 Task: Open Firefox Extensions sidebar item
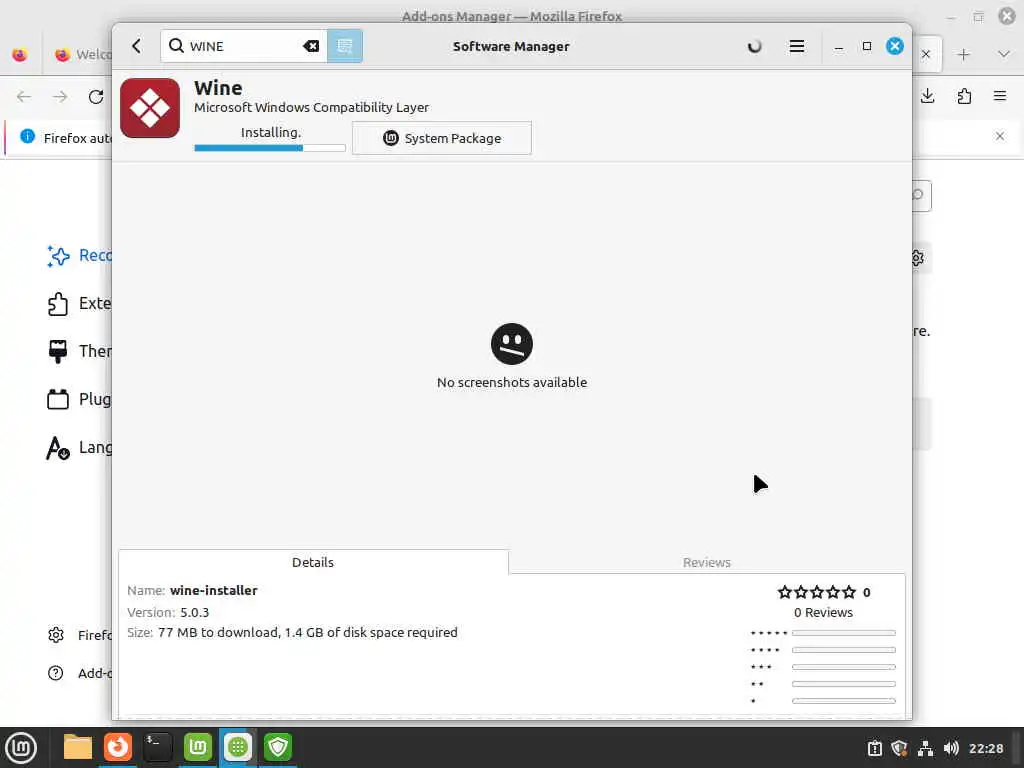(x=79, y=304)
